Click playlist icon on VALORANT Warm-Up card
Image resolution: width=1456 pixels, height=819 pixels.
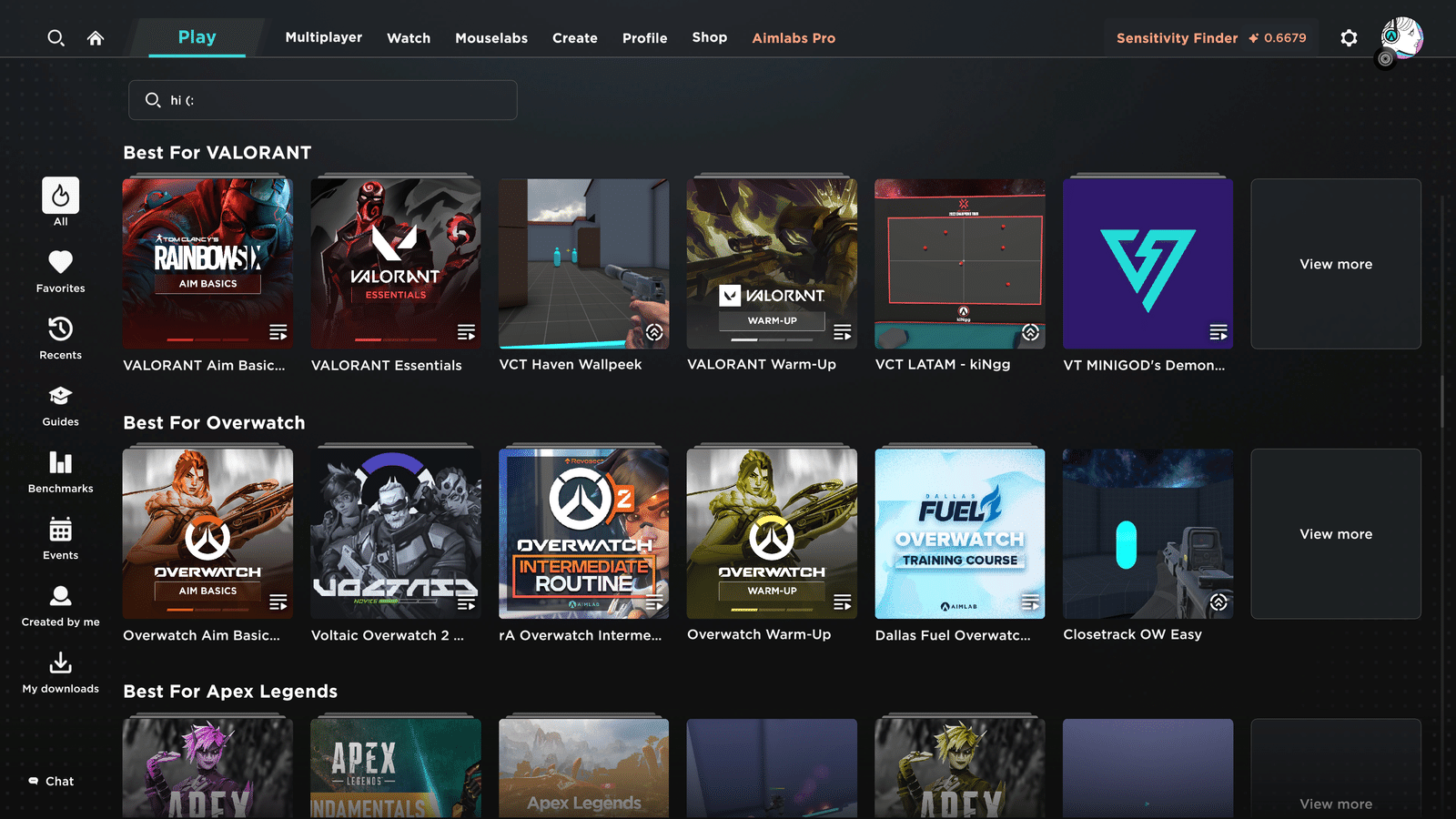pyautogui.click(x=843, y=332)
